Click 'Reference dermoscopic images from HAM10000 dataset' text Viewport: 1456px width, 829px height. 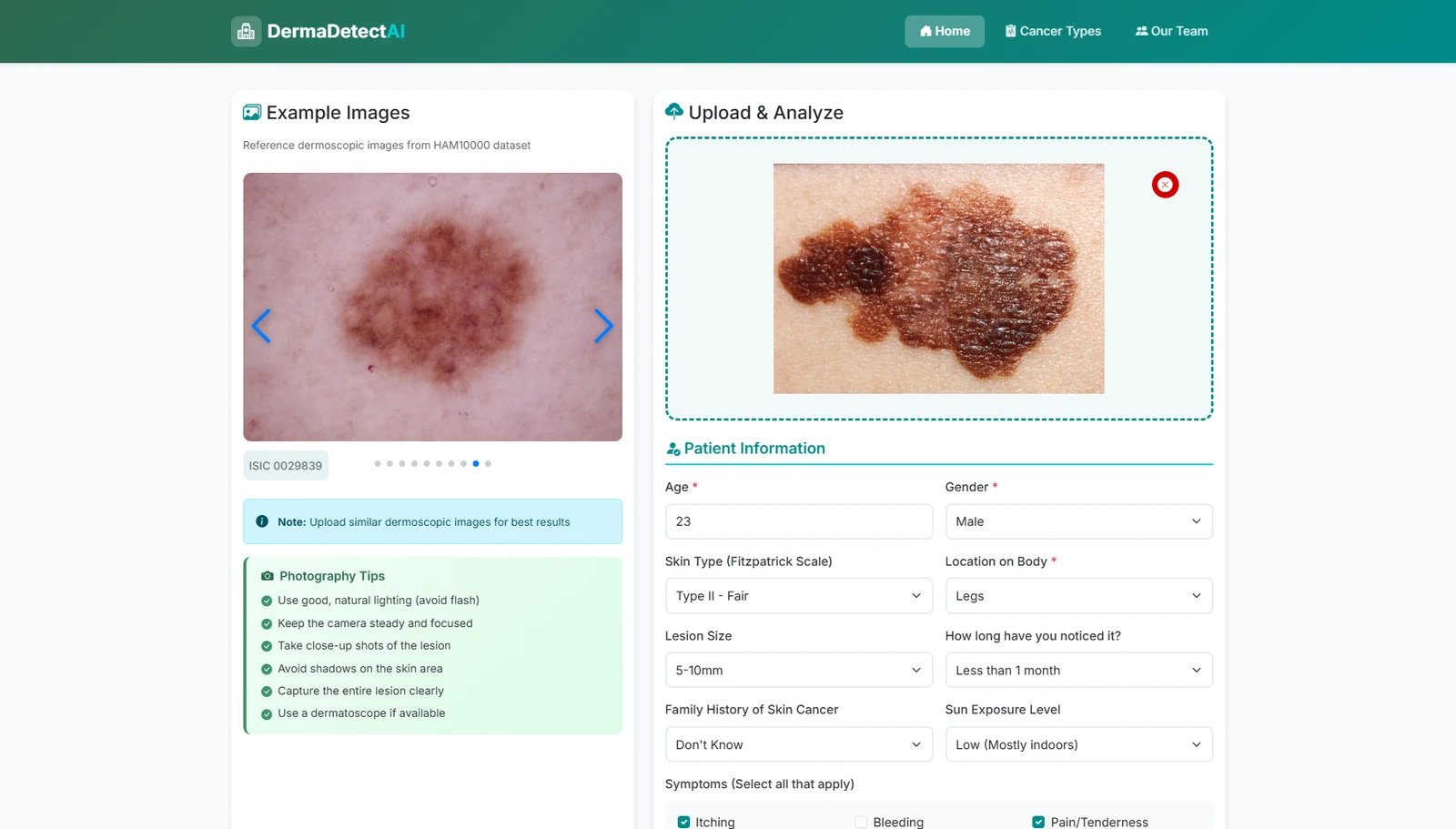point(387,146)
